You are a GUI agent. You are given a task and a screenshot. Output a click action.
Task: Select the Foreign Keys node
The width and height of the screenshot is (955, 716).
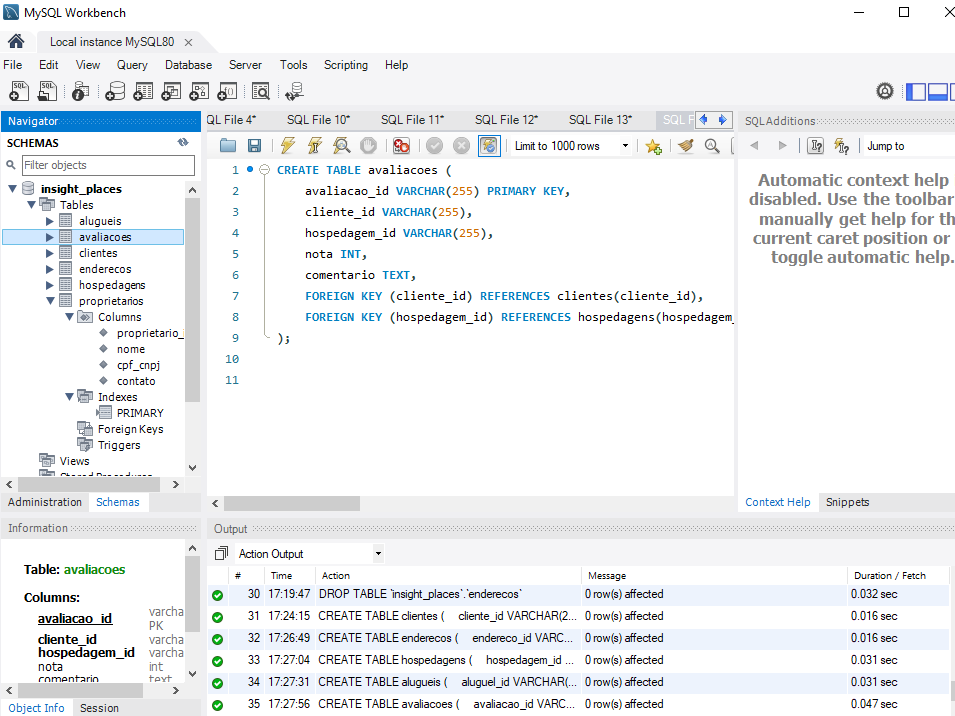click(x=130, y=429)
